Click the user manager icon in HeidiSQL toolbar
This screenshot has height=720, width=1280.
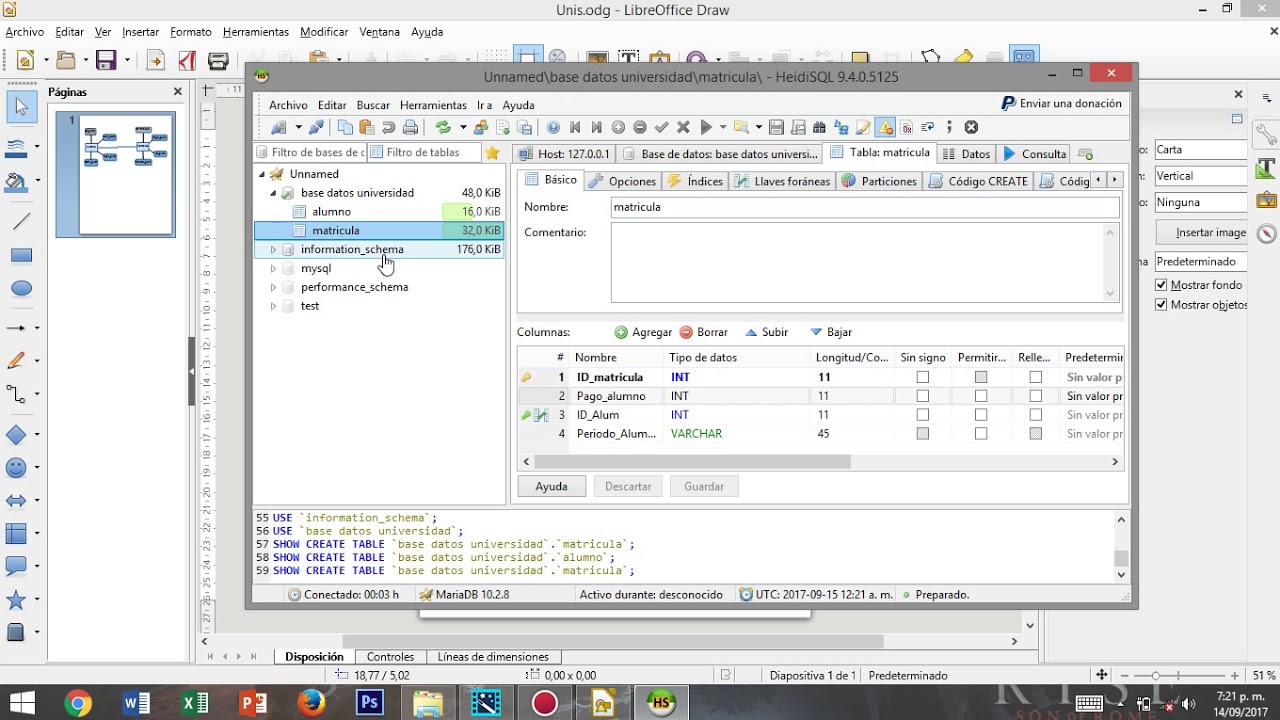pos(481,127)
